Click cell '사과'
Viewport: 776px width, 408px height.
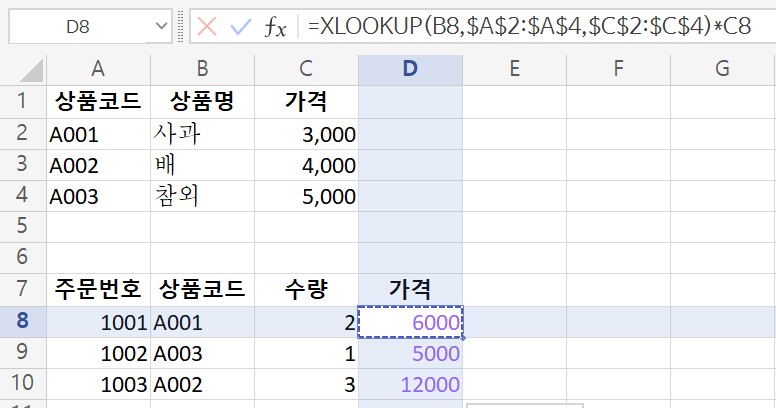(202, 134)
